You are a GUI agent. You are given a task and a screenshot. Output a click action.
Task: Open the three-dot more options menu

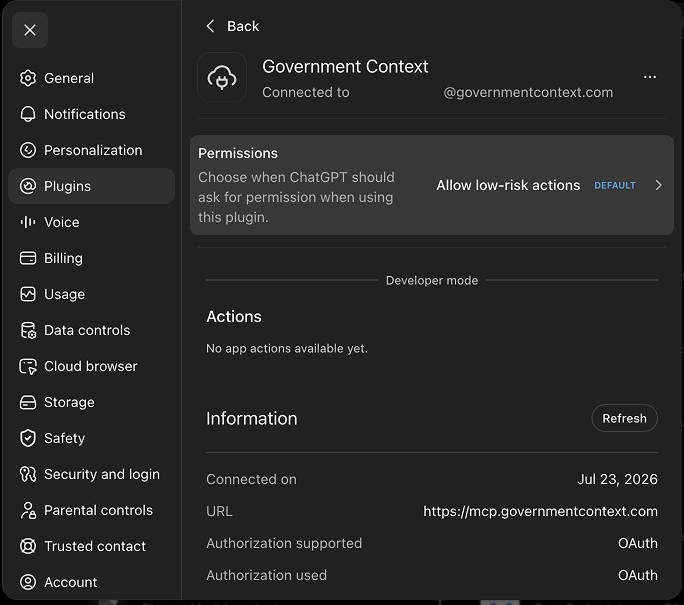pos(650,77)
